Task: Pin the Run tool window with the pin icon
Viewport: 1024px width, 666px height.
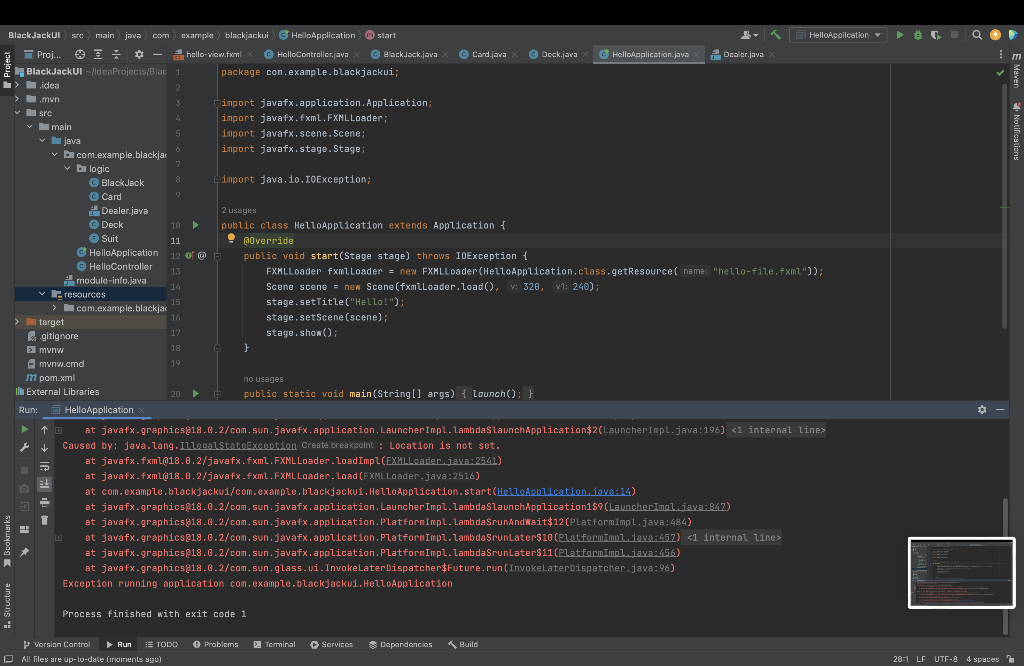Action: pos(24,551)
